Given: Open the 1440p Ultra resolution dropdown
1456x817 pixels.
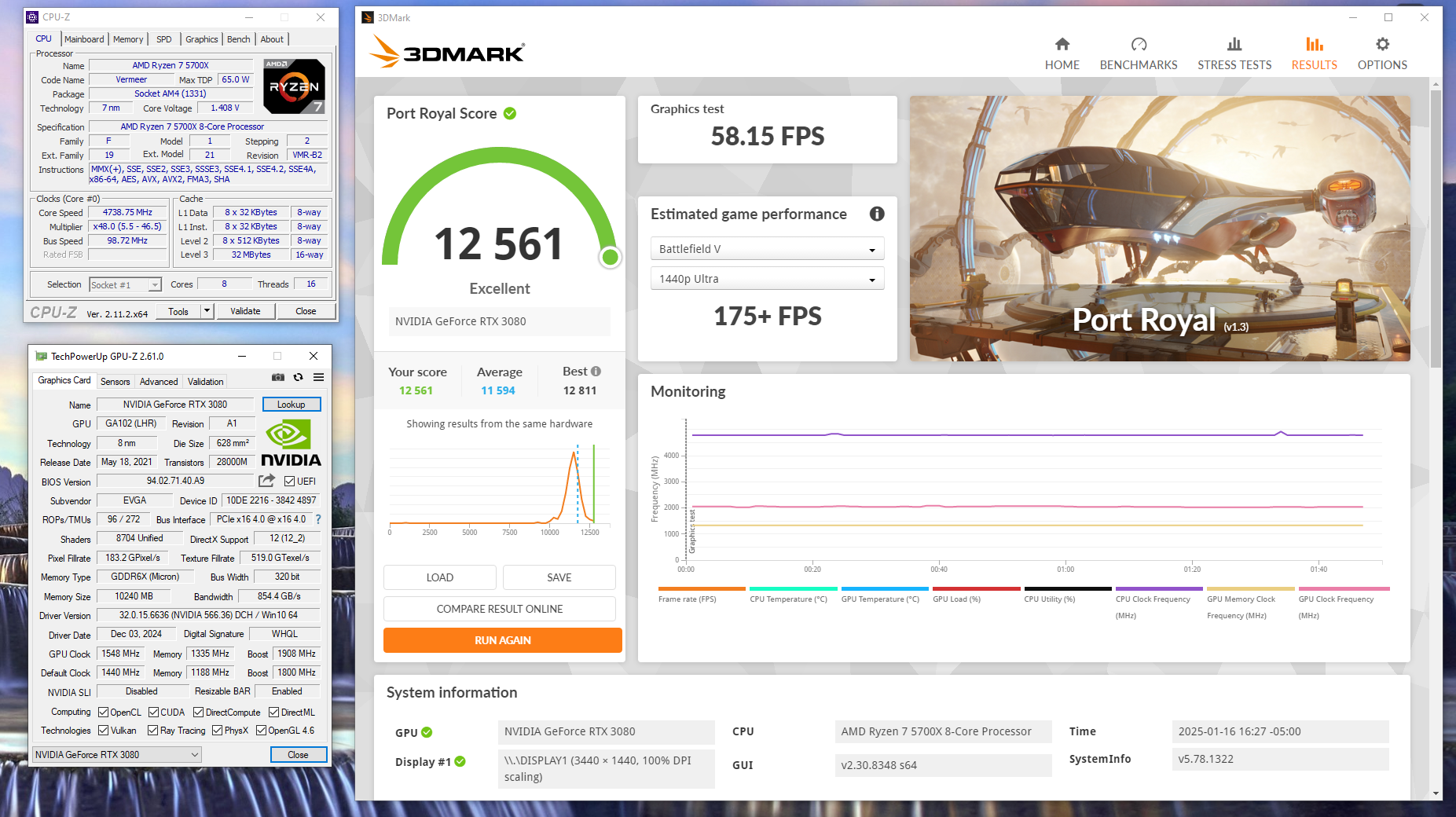Looking at the screenshot, I should coord(767,279).
